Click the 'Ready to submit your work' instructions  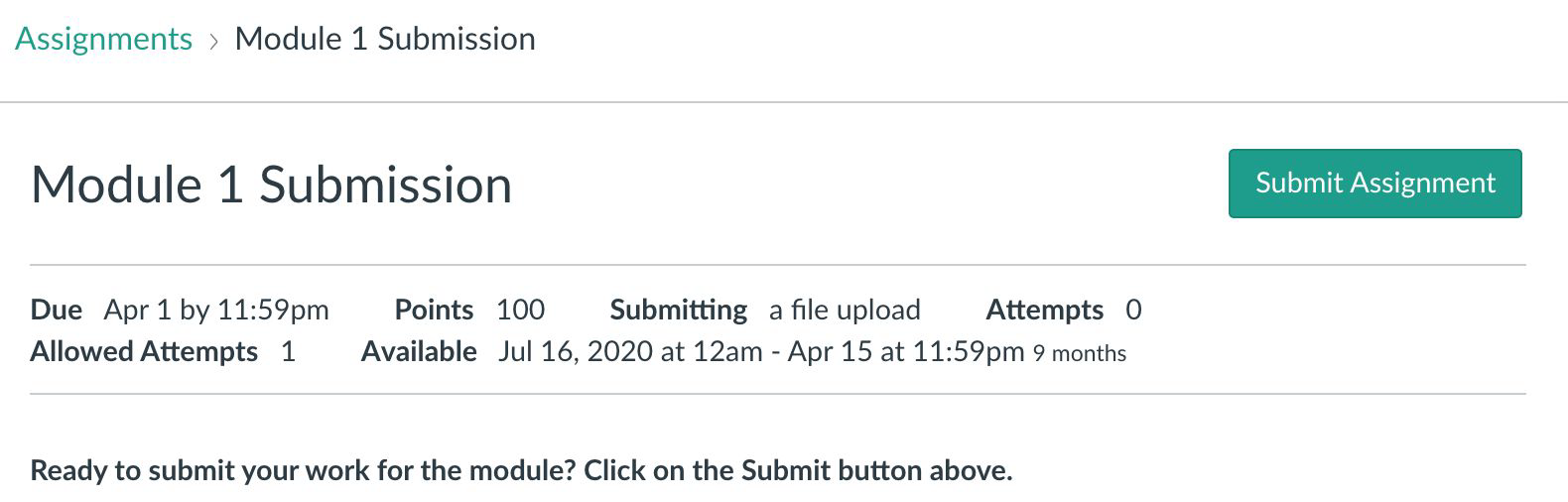click(521, 469)
